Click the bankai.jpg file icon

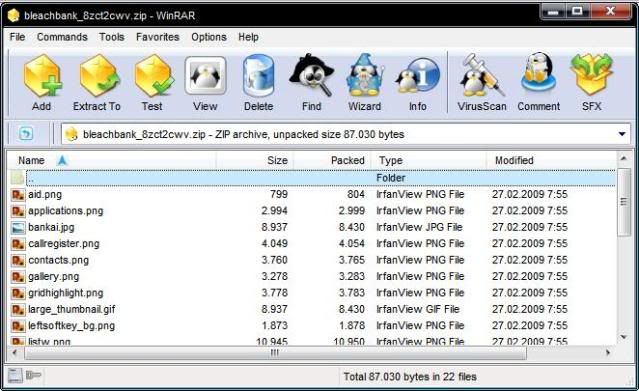coord(18,228)
